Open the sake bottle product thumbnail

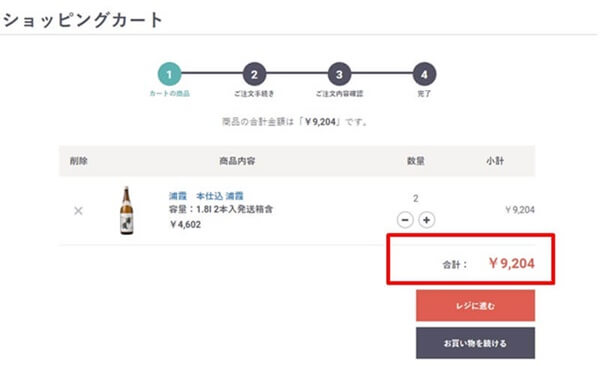[127, 210]
